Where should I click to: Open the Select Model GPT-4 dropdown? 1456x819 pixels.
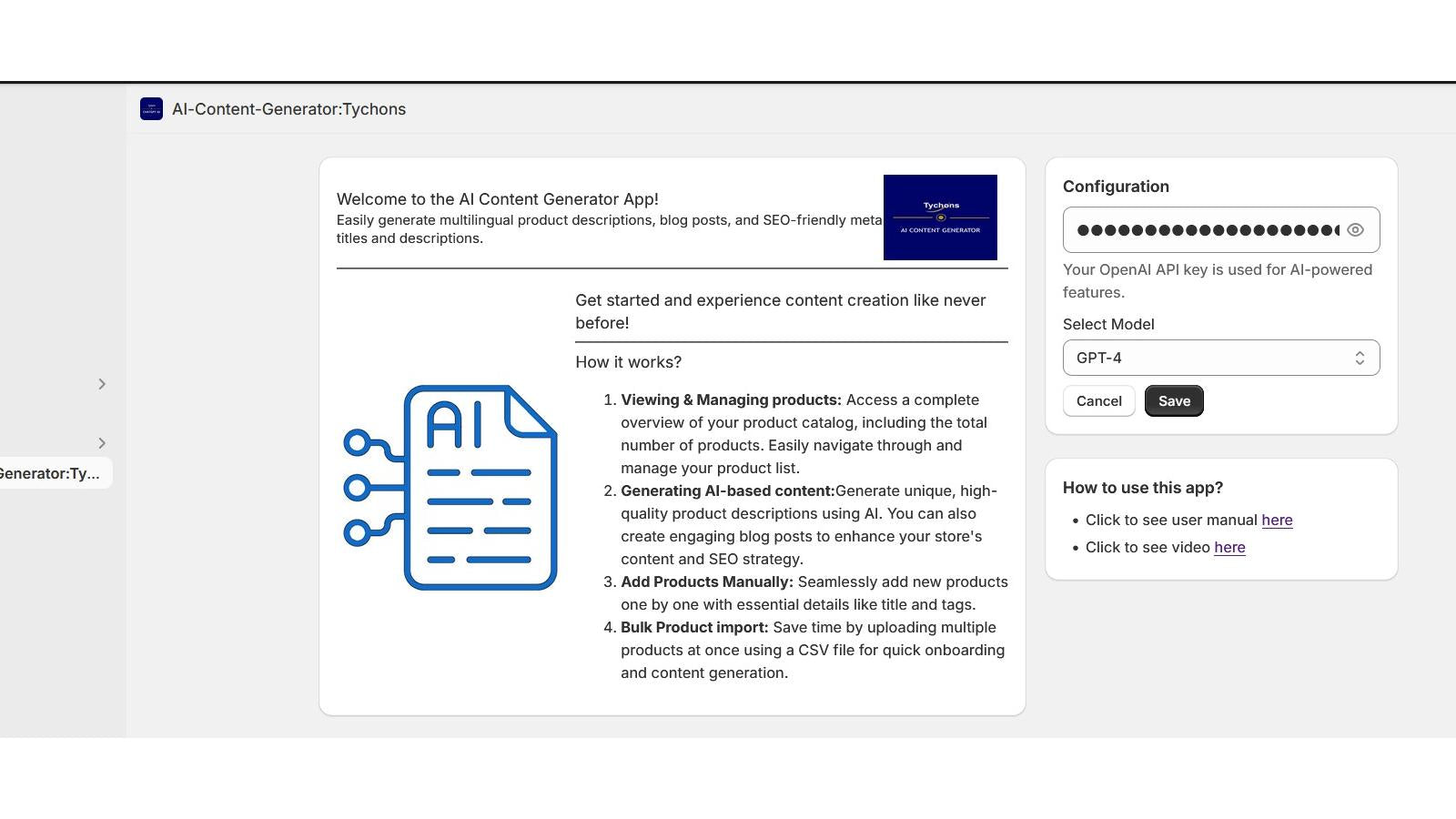tap(1221, 358)
